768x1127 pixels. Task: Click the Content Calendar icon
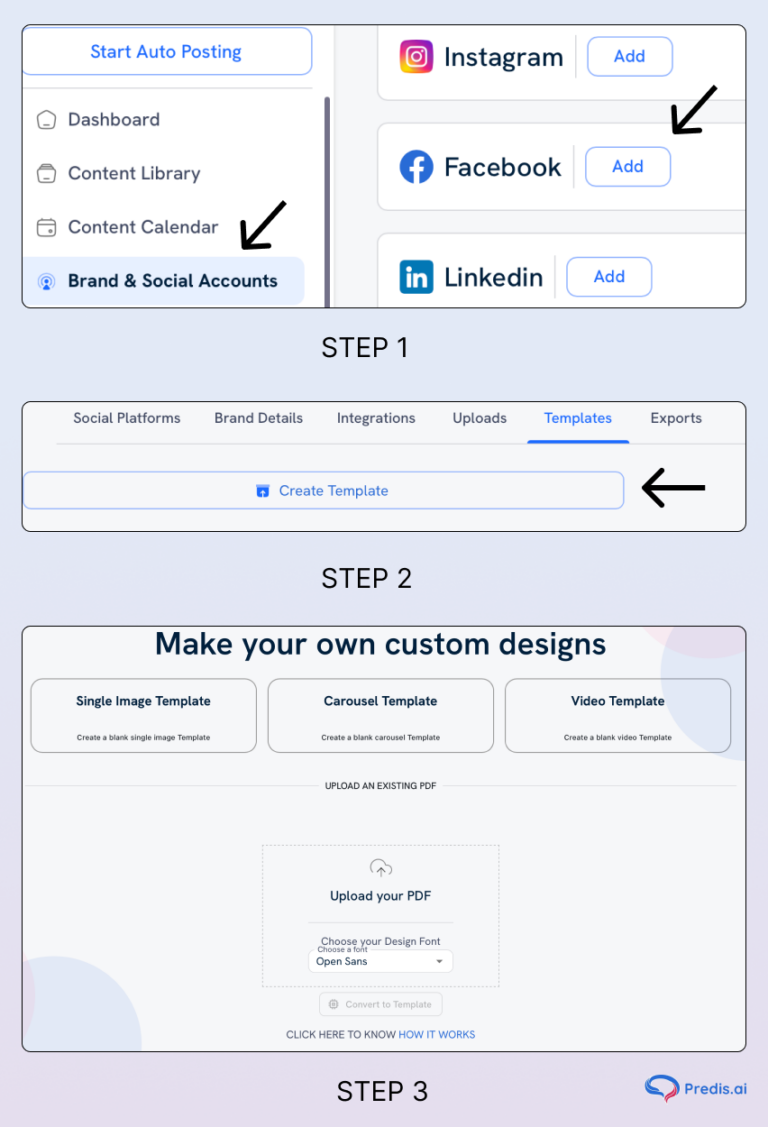46,228
